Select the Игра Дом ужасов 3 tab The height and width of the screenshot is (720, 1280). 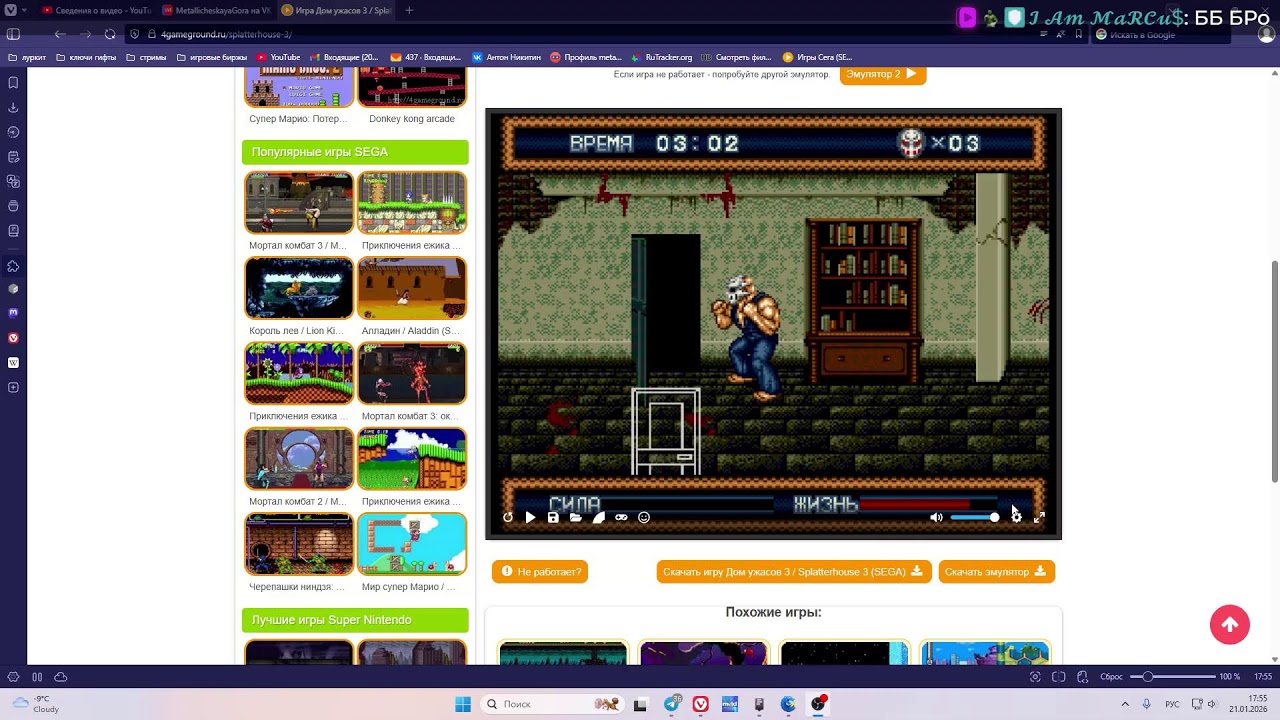[x=336, y=10]
